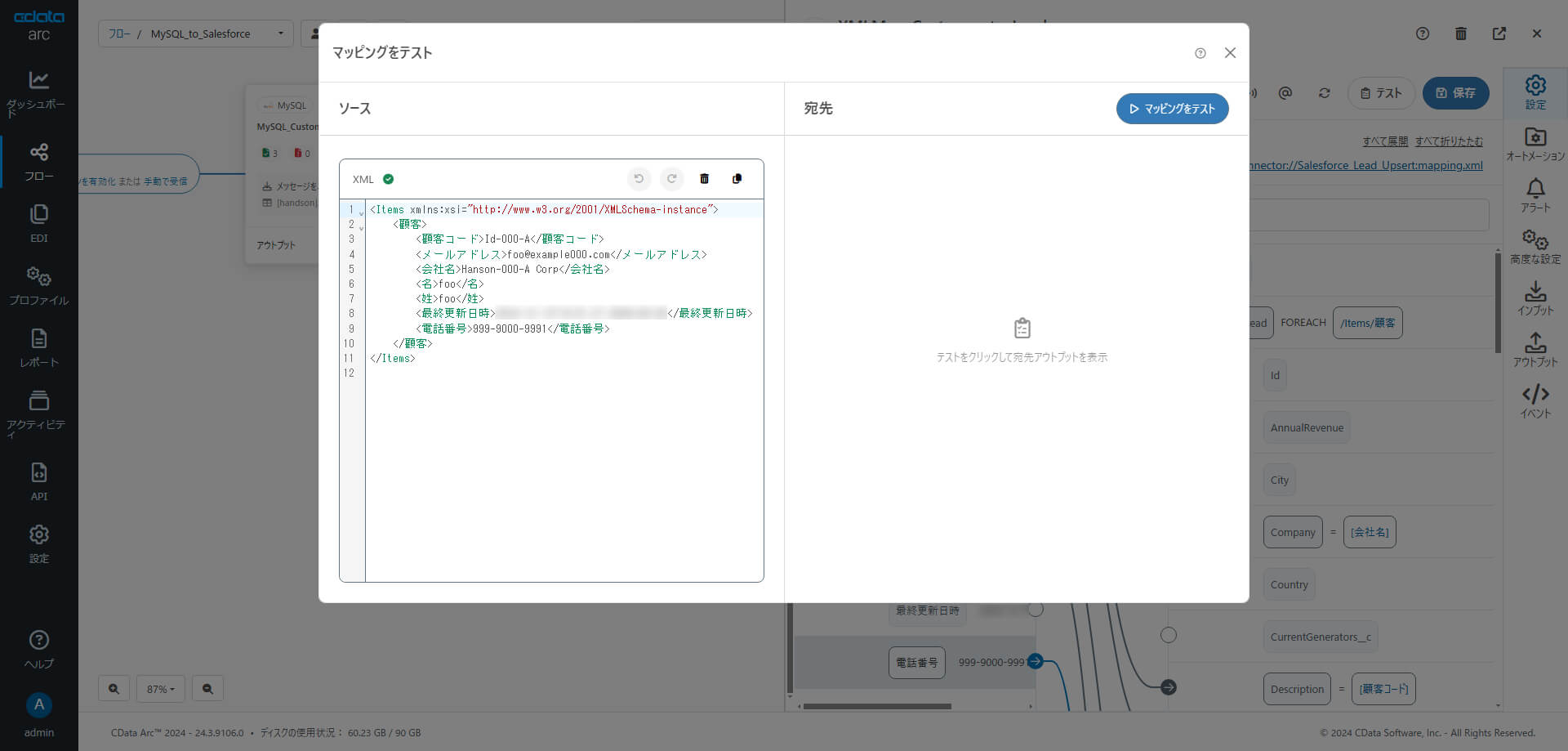
Task: Click the [会社名] mapping value
Action: (1370, 532)
